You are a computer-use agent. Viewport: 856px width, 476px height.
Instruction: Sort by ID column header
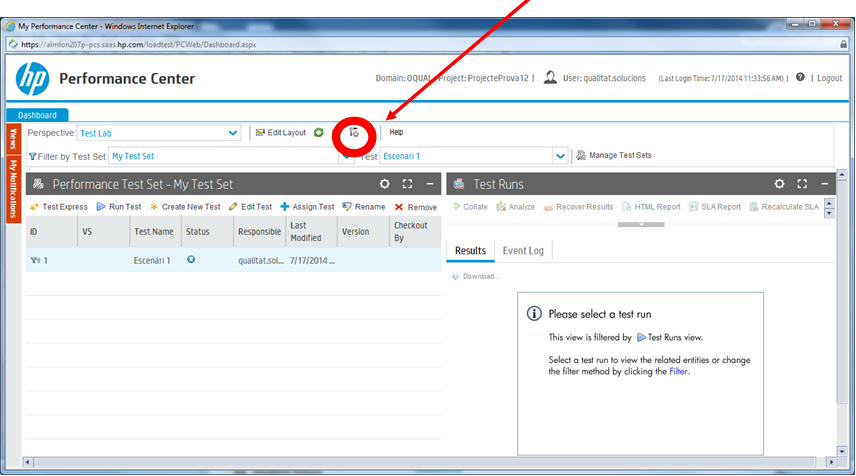click(51, 232)
